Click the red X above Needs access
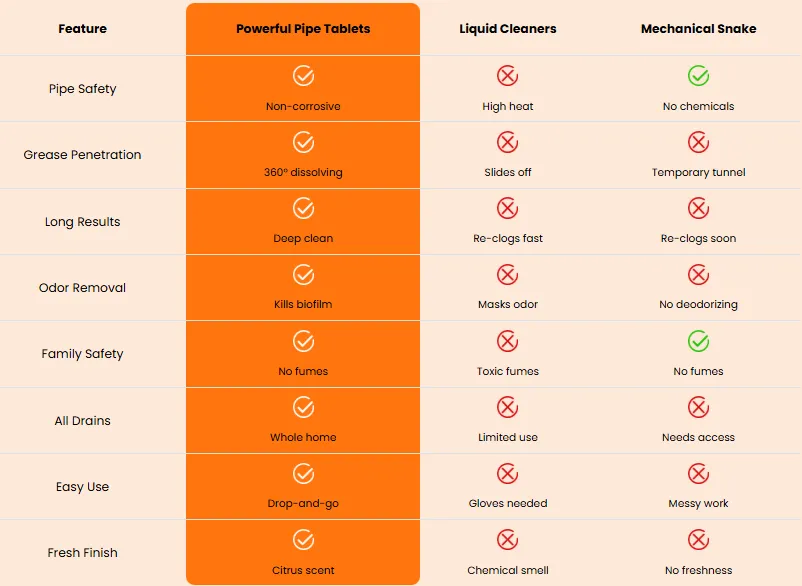802x586 pixels. click(698, 408)
